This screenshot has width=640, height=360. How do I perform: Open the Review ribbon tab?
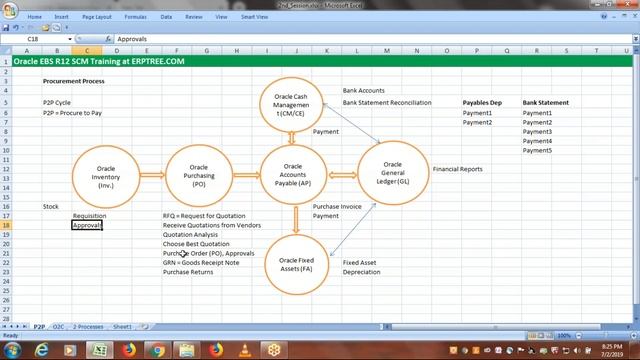[193, 17]
